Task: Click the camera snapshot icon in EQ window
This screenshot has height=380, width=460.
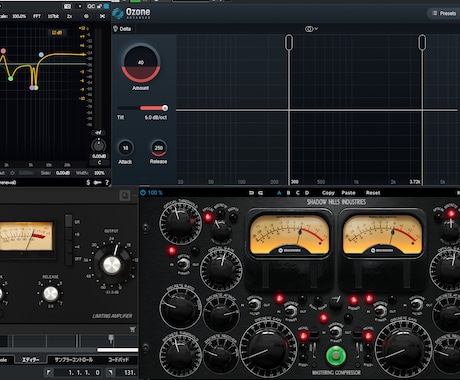Action: coord(67,6)
